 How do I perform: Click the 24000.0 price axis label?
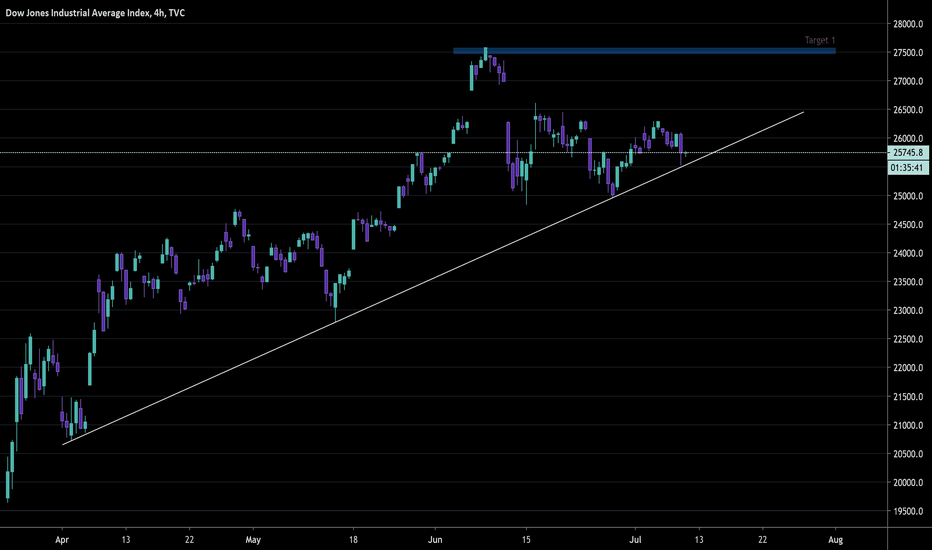click(x=908, y=253)
